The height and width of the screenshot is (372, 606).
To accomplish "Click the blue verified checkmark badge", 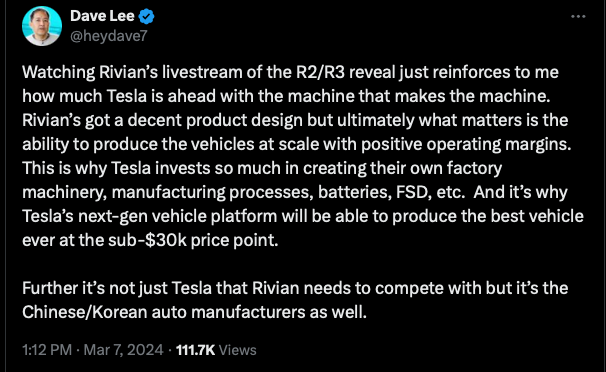I will 146,17.
